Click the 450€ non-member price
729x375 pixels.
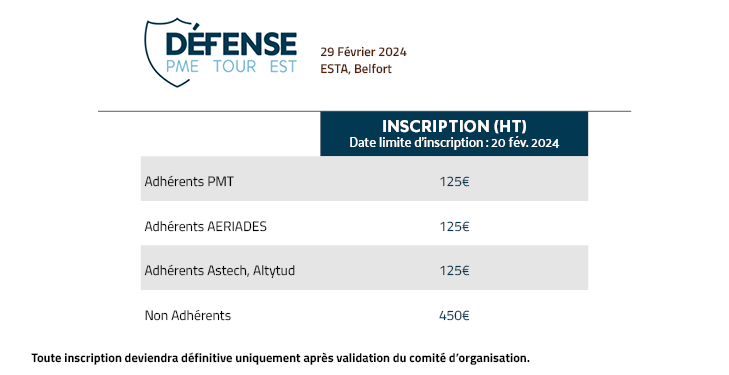[x=454, y=316]
